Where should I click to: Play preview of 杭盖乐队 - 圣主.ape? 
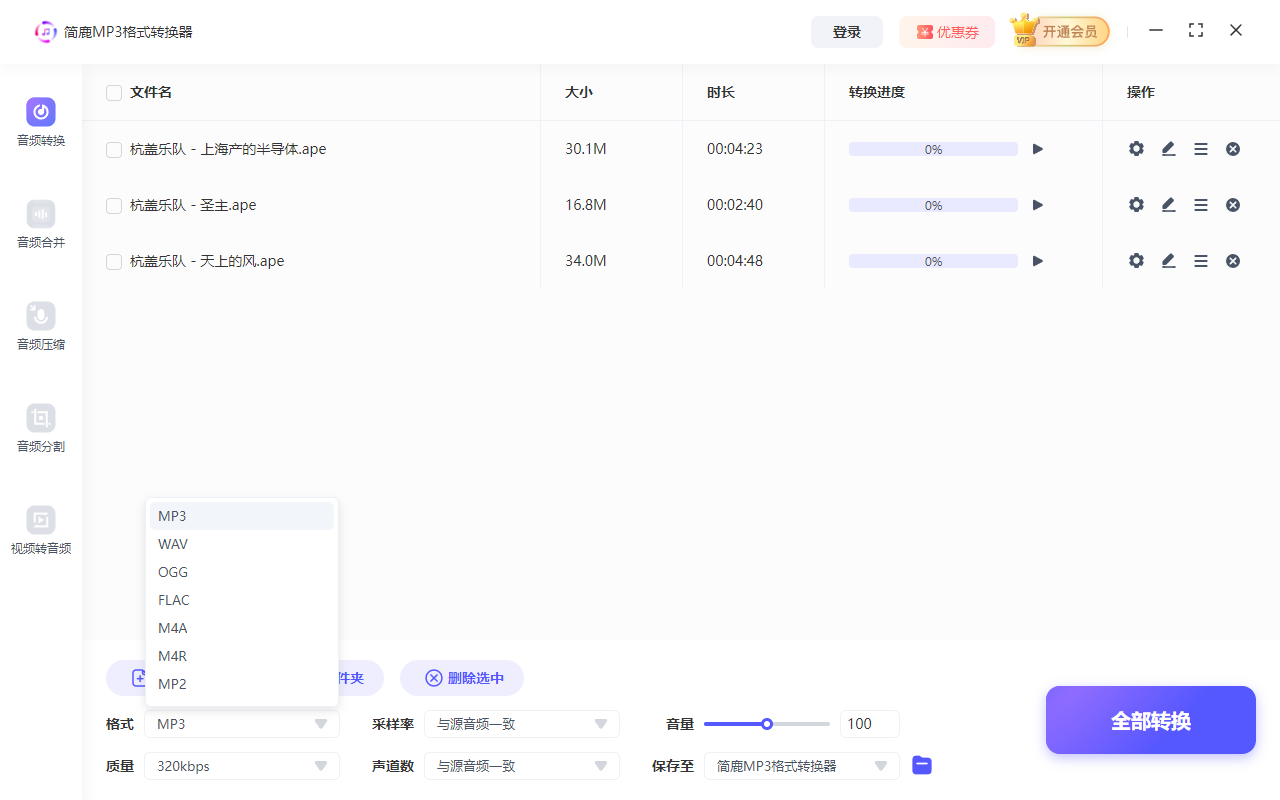pyautogui.click(x=1037, y=204)
